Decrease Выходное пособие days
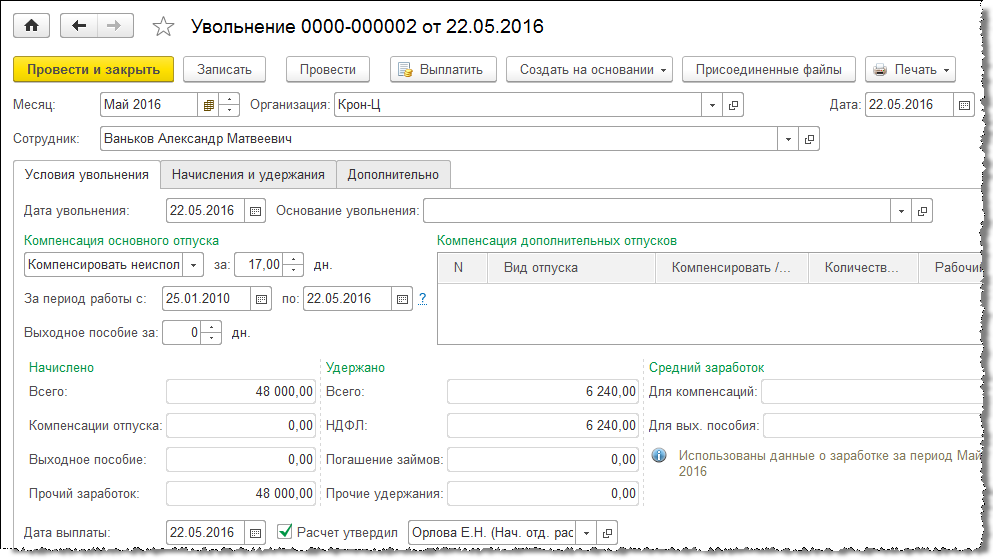The height and width of the screenshot is (559, 993). (x=211, y=339)
